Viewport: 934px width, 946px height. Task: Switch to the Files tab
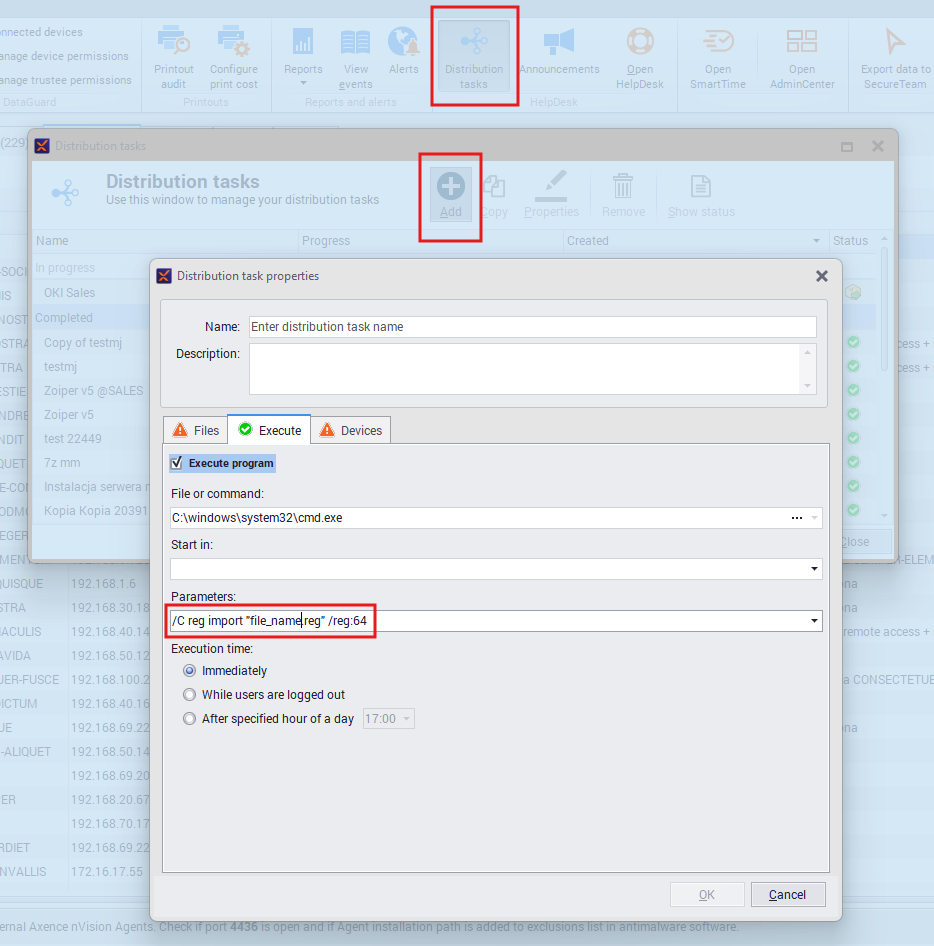(x=195, y=430)
